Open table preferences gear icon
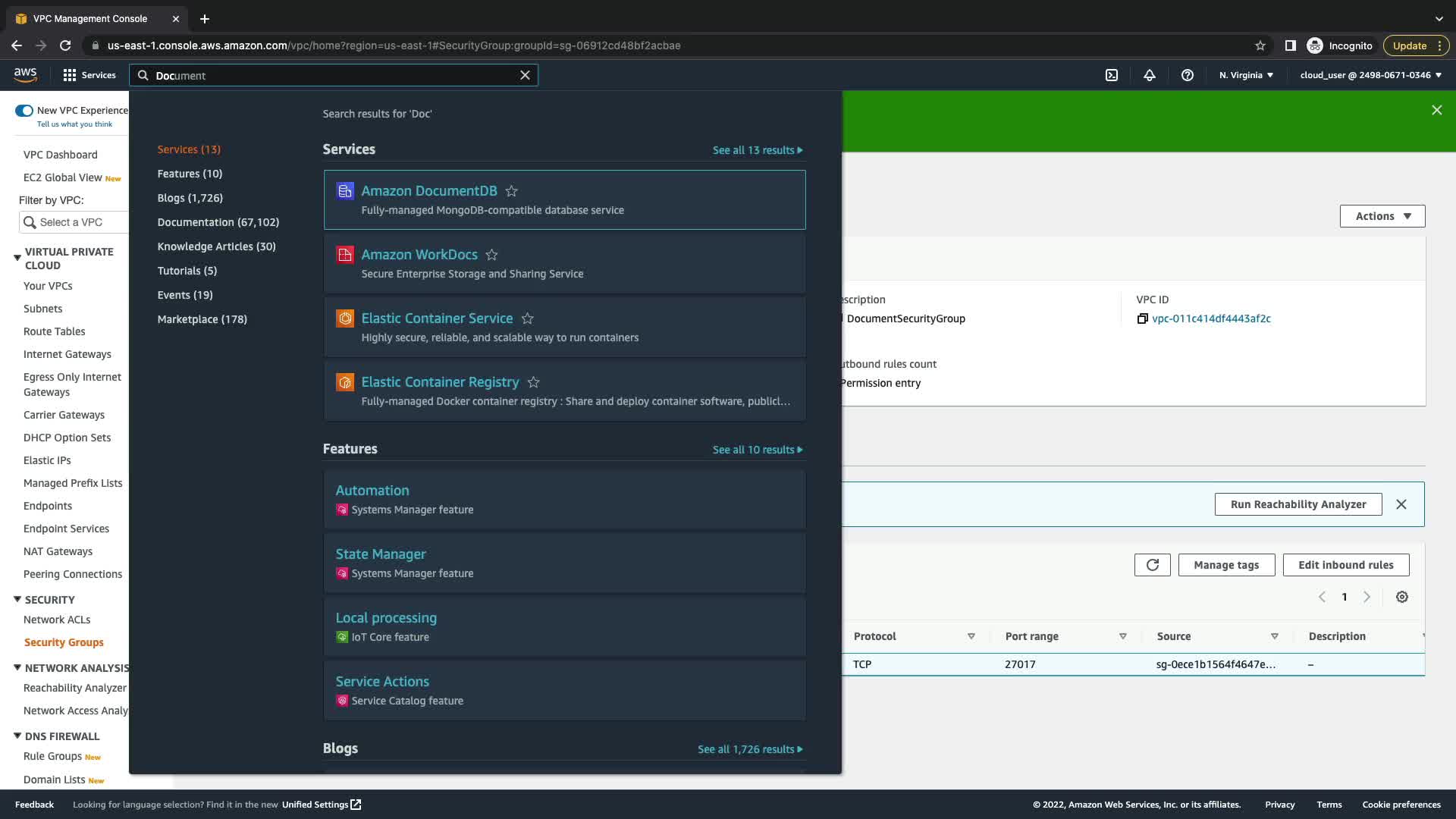The height and width of the screenshot is (819, 1456). click(x=1402, y=597)
